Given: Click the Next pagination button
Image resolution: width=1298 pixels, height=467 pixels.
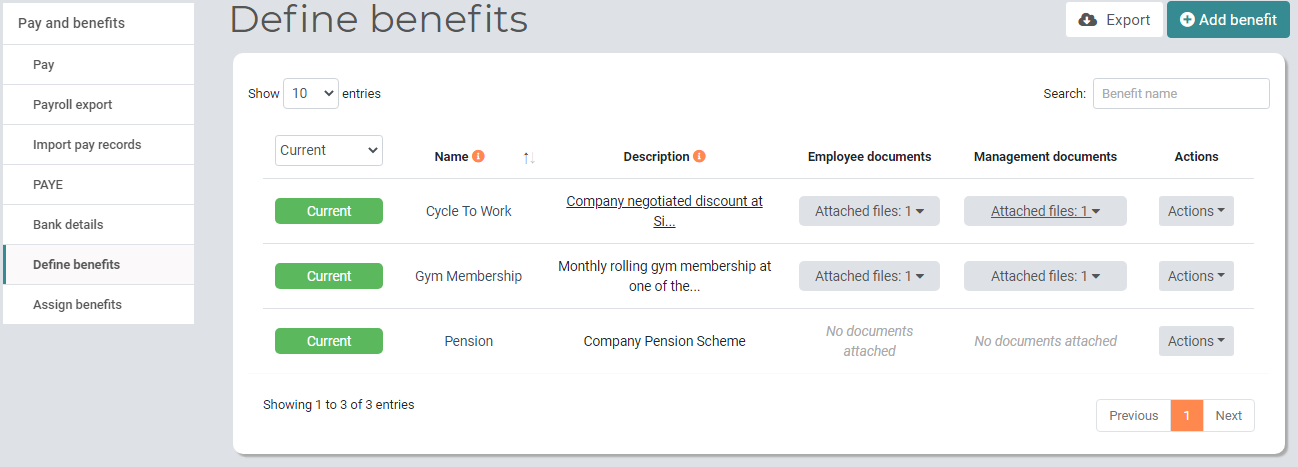Looking at the screenshot, I should click(x=1228, y=416).
